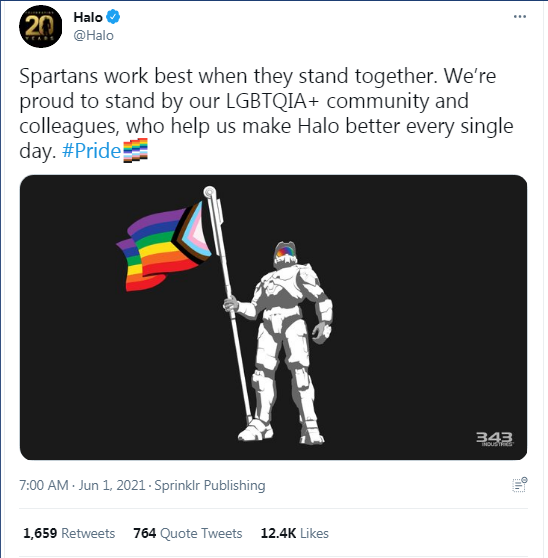Click the dotted note icon beside the timestamp
548x558 pixels.
point(520,485)
